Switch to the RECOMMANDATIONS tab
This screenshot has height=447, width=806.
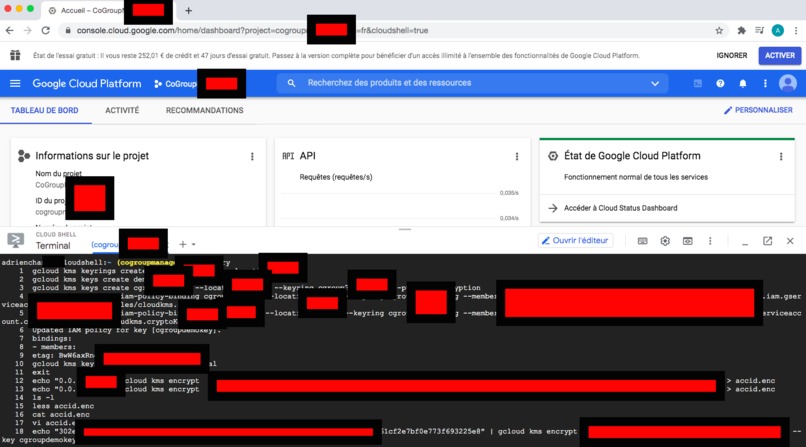[x=205, y=110]
